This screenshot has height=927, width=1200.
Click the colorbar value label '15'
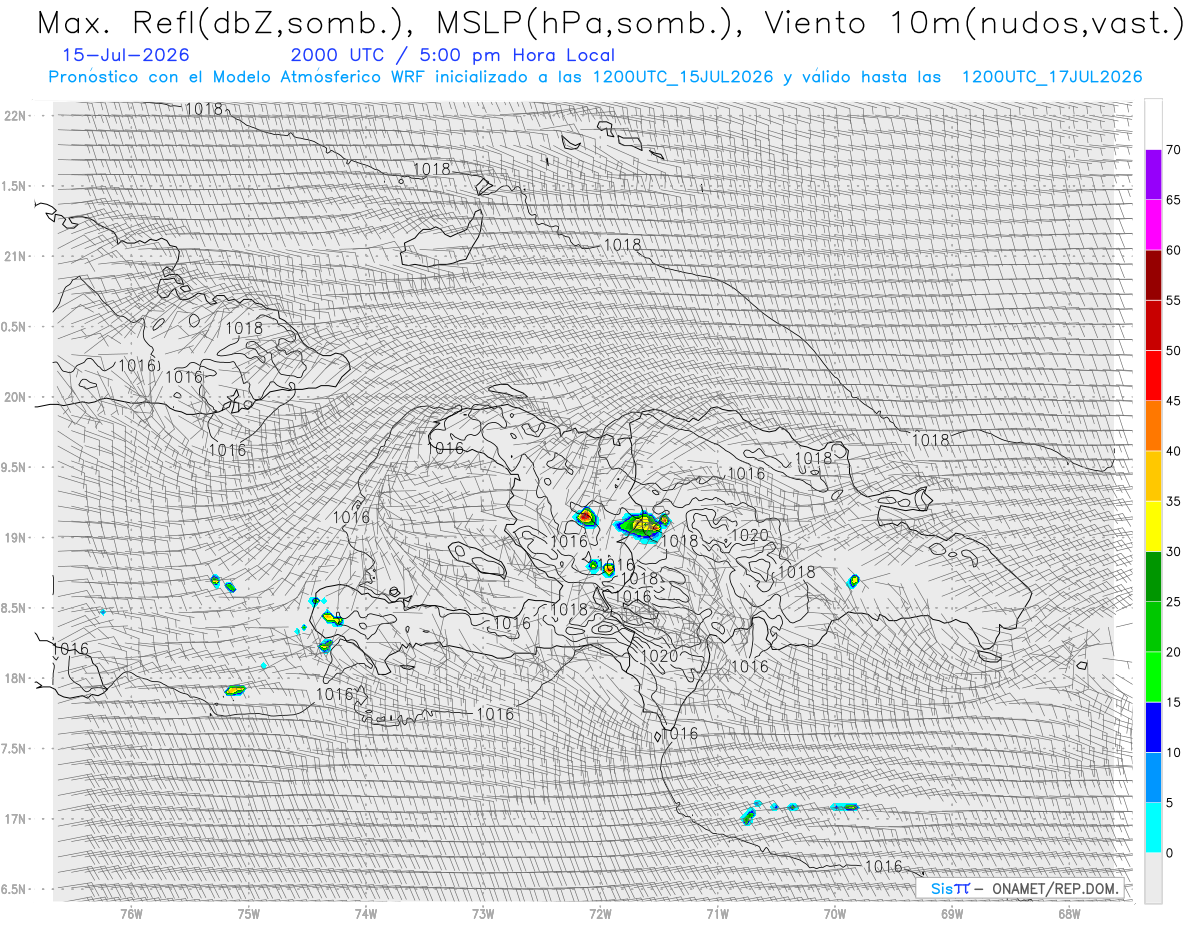1173,702
